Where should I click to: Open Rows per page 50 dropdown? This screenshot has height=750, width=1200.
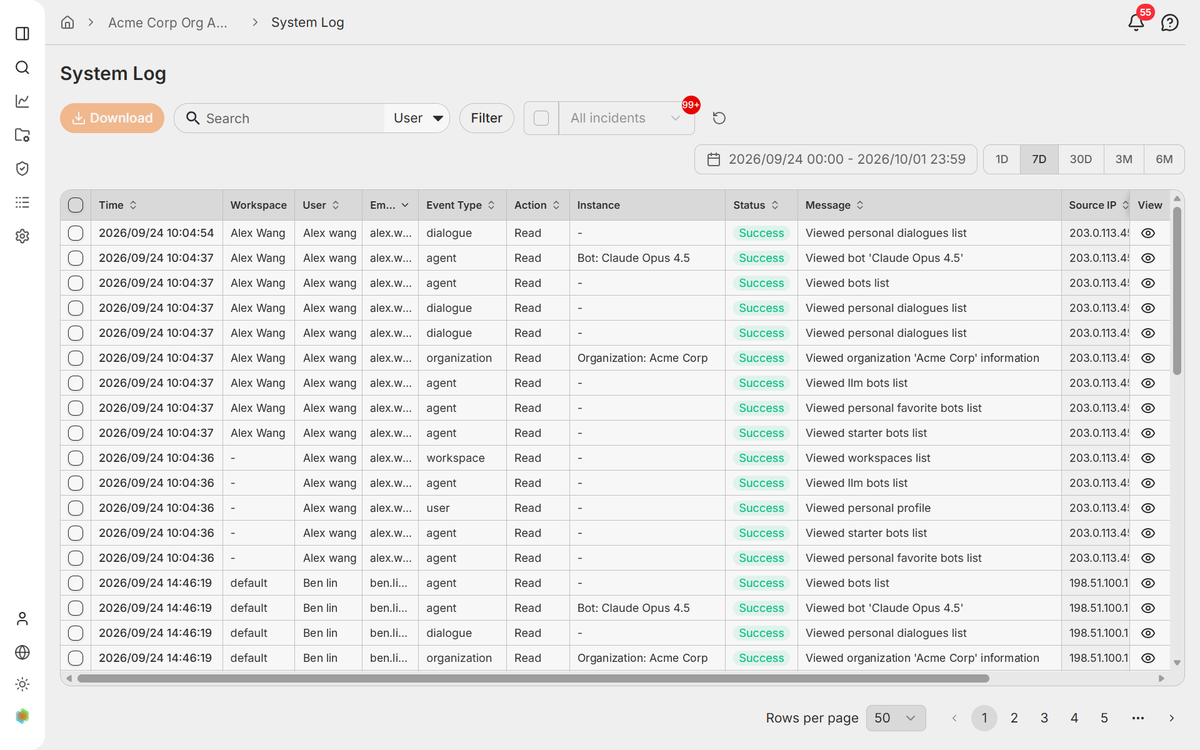click(x=895, y=718)
